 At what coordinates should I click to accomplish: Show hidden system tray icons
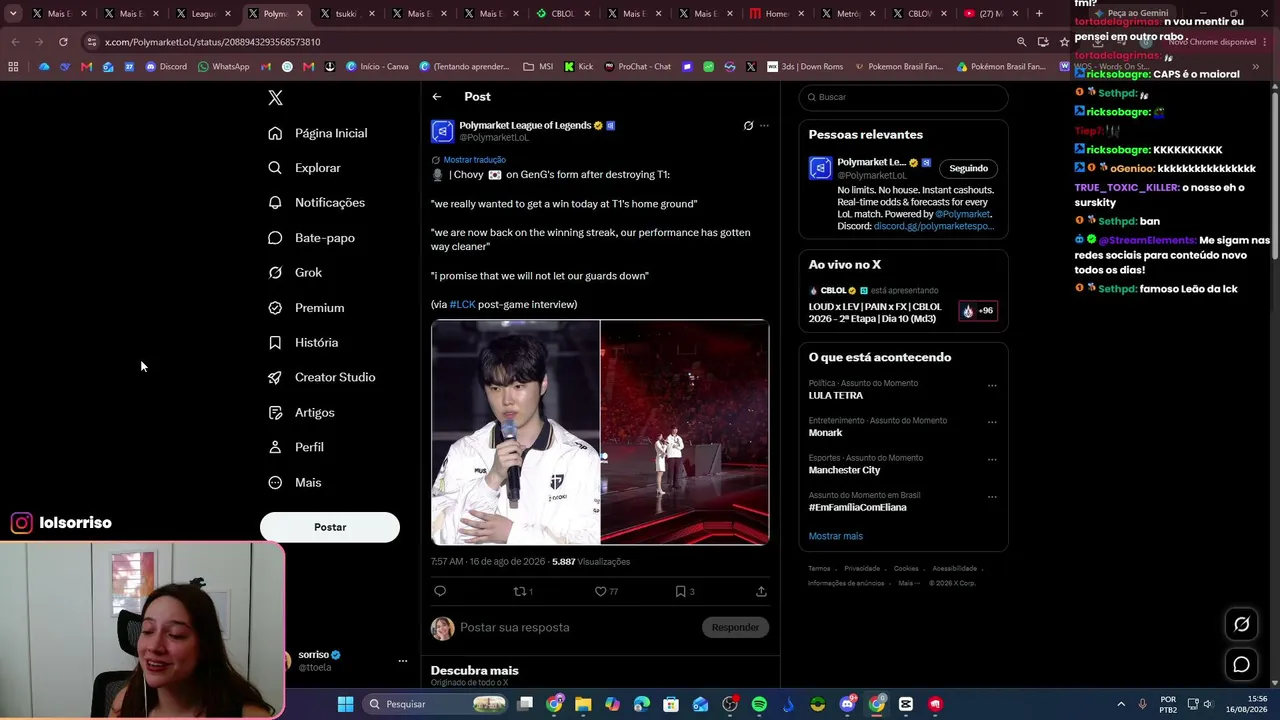(1120, 704)
